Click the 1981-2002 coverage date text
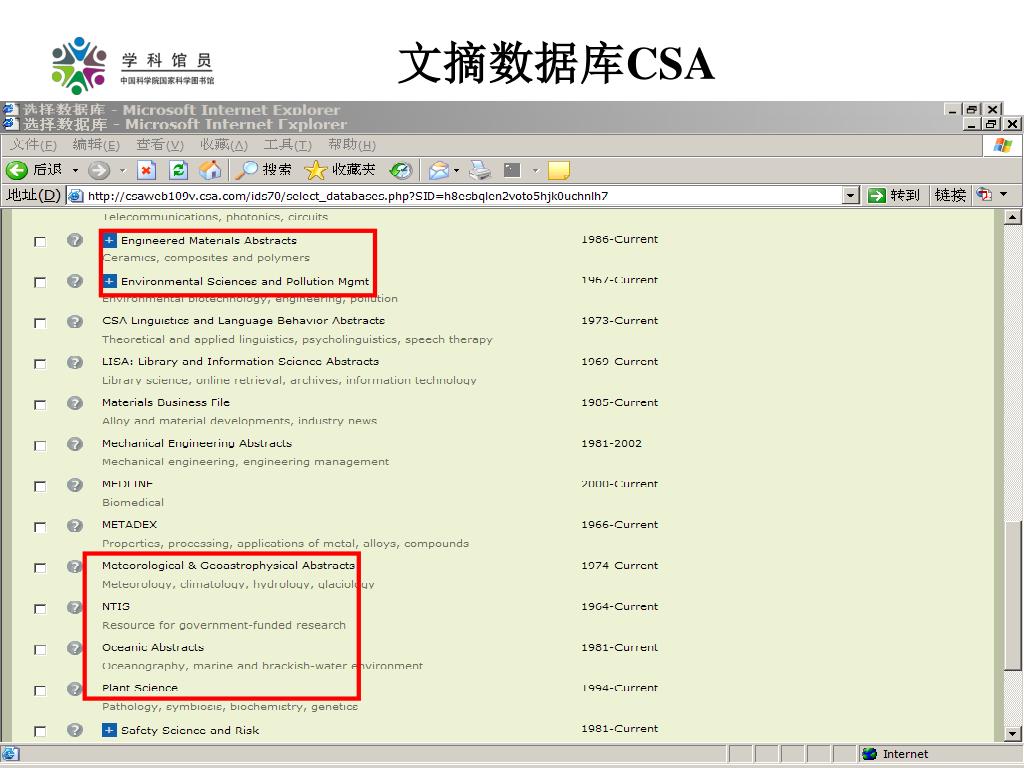The width and height of the screenshot is (1024, 768). pyautogui.click(x=611, y=443)
